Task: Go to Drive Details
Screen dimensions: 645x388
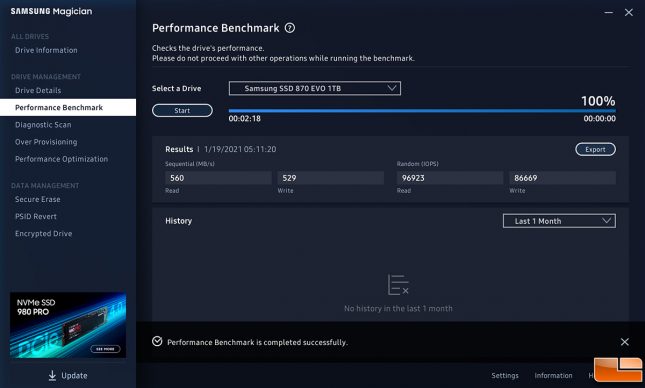Action: [x=38, y=91]
